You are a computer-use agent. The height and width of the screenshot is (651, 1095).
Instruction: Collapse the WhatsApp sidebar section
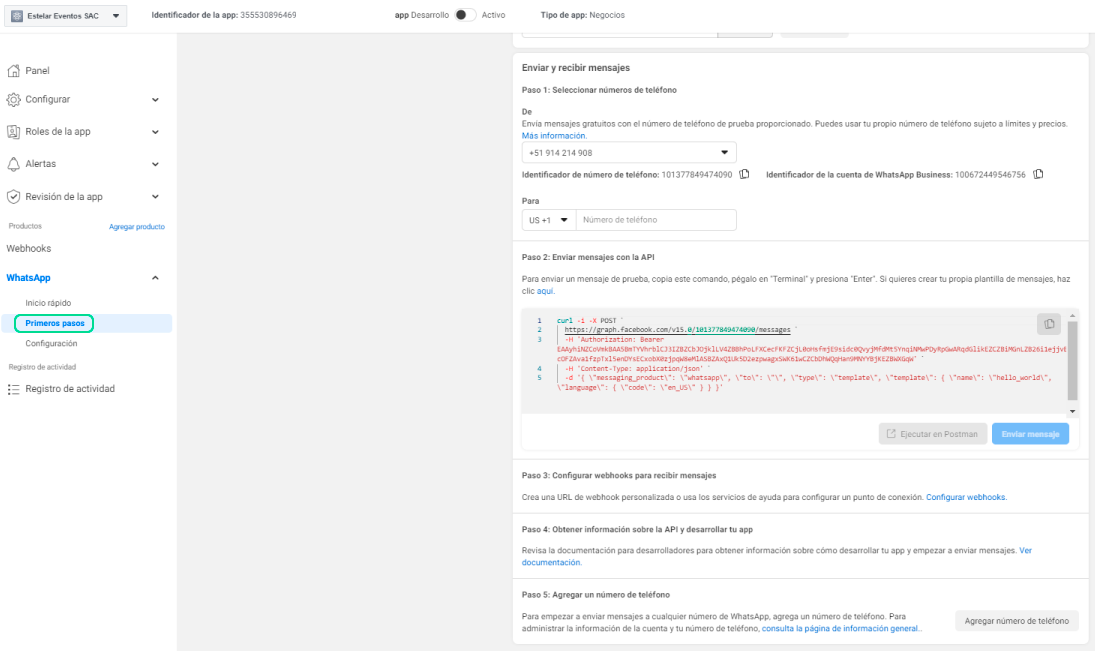pyautogui.click(x=155, y=278)
